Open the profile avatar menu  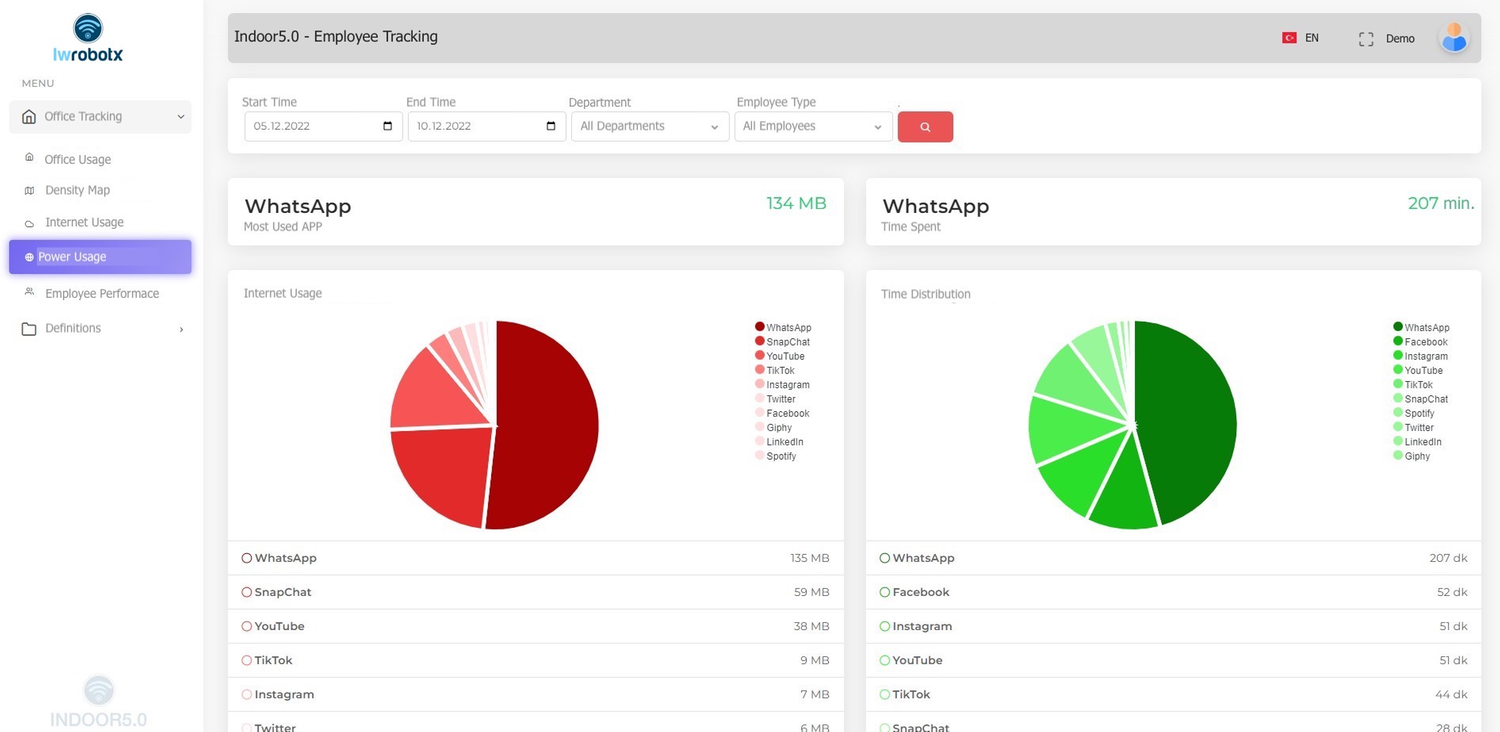(1454, 37)
